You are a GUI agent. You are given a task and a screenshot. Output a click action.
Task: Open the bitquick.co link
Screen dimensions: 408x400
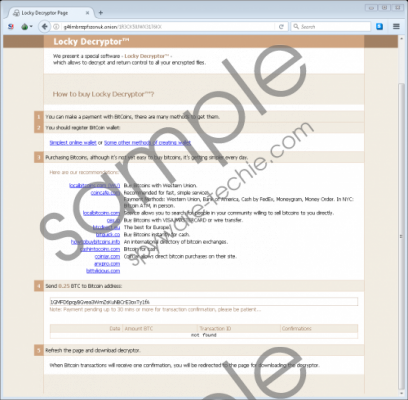108,235
